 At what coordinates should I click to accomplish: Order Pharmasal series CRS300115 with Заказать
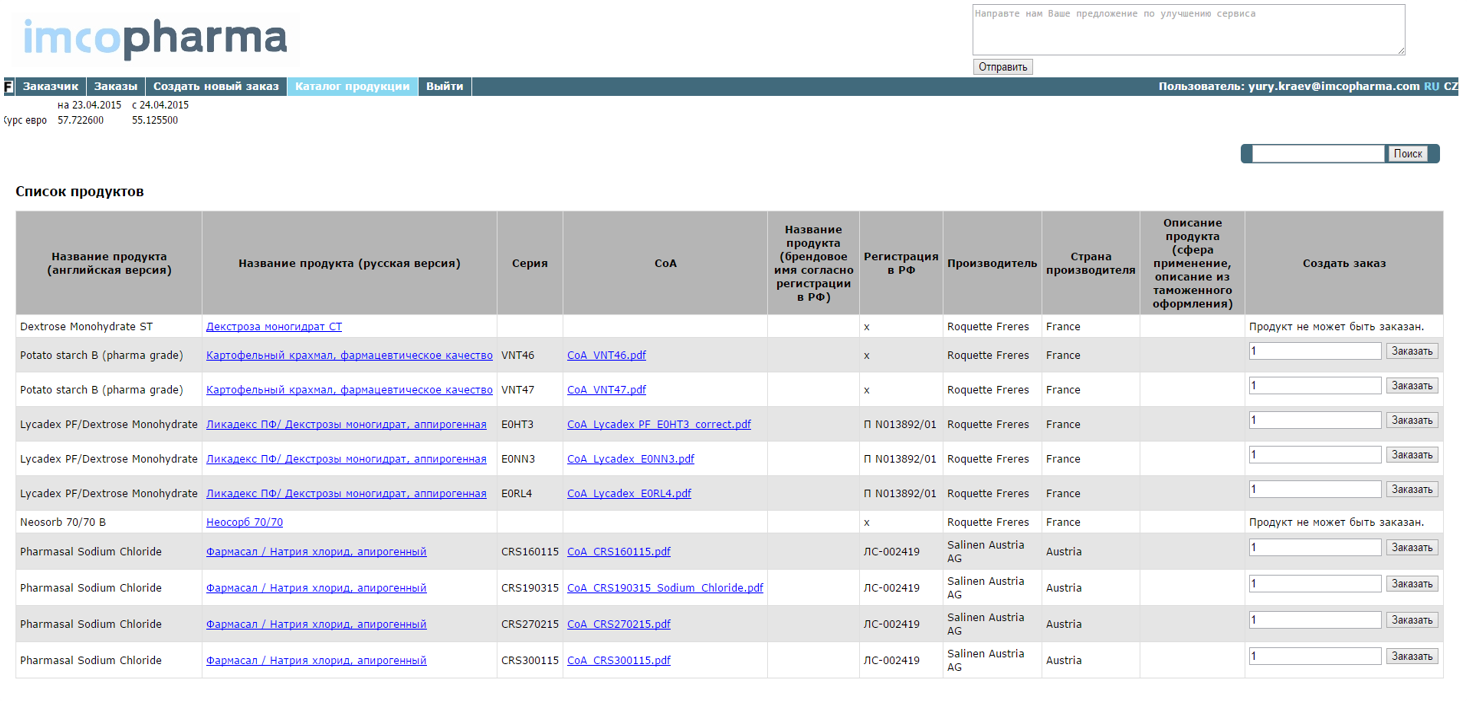pos(1411,657)
